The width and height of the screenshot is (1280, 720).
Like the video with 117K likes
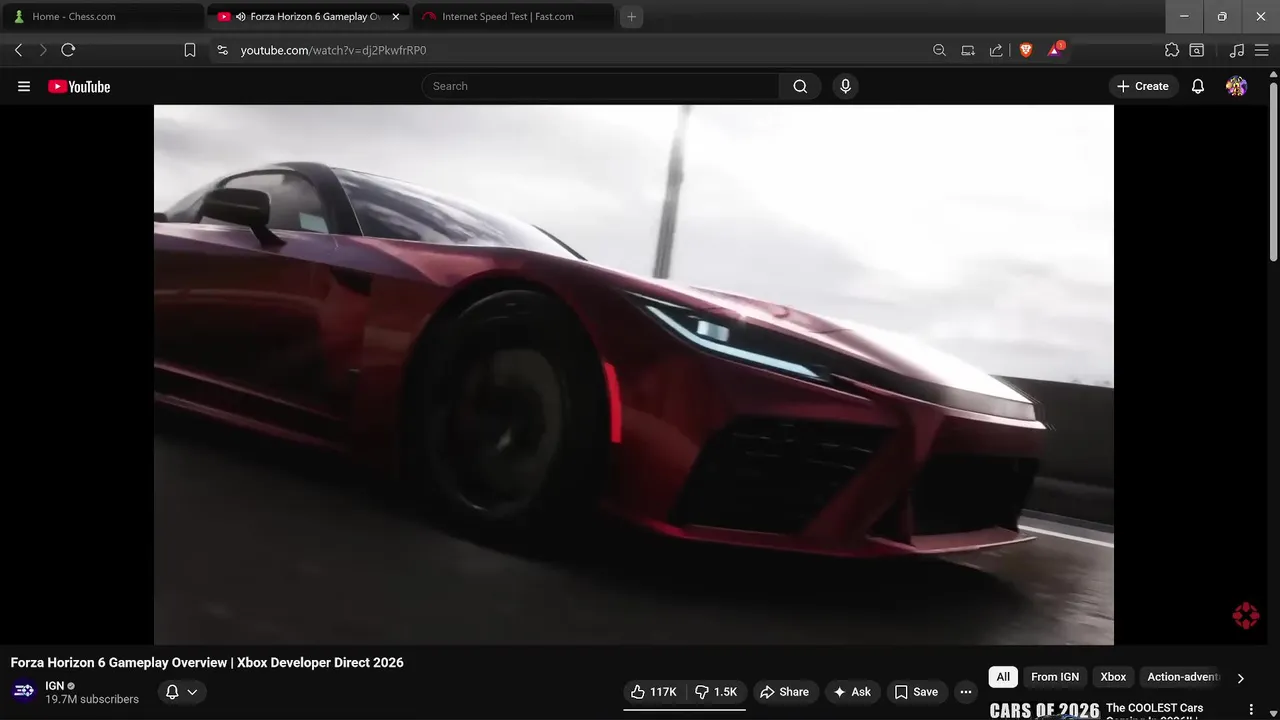[654, 692]
